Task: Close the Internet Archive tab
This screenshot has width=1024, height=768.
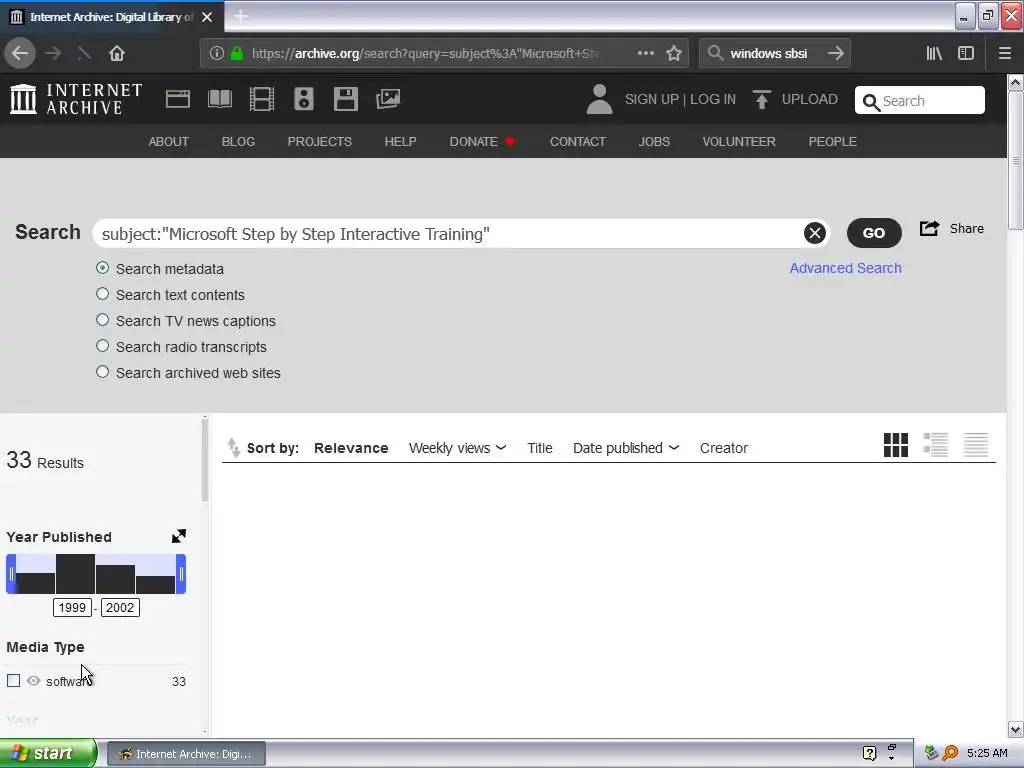Action: 207,17
